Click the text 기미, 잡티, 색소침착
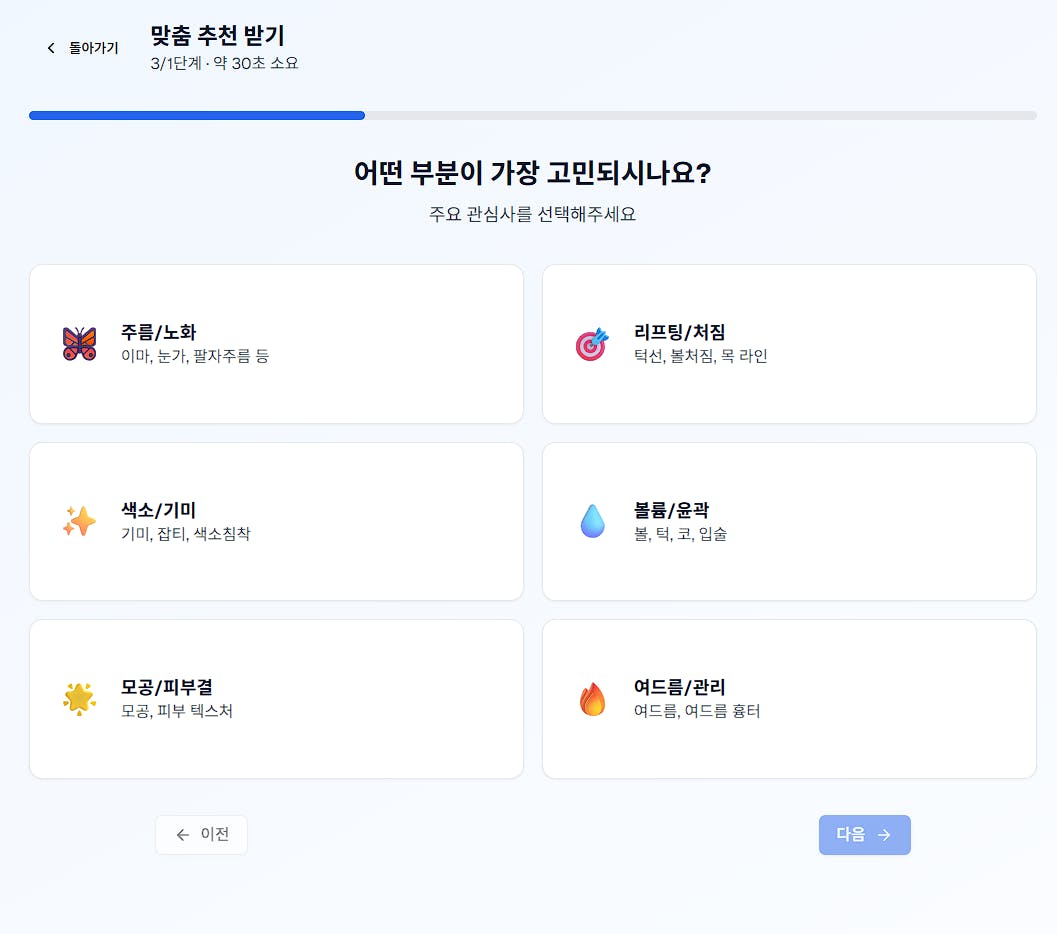This screenshot has height=934, width=1057. (185, 534)
